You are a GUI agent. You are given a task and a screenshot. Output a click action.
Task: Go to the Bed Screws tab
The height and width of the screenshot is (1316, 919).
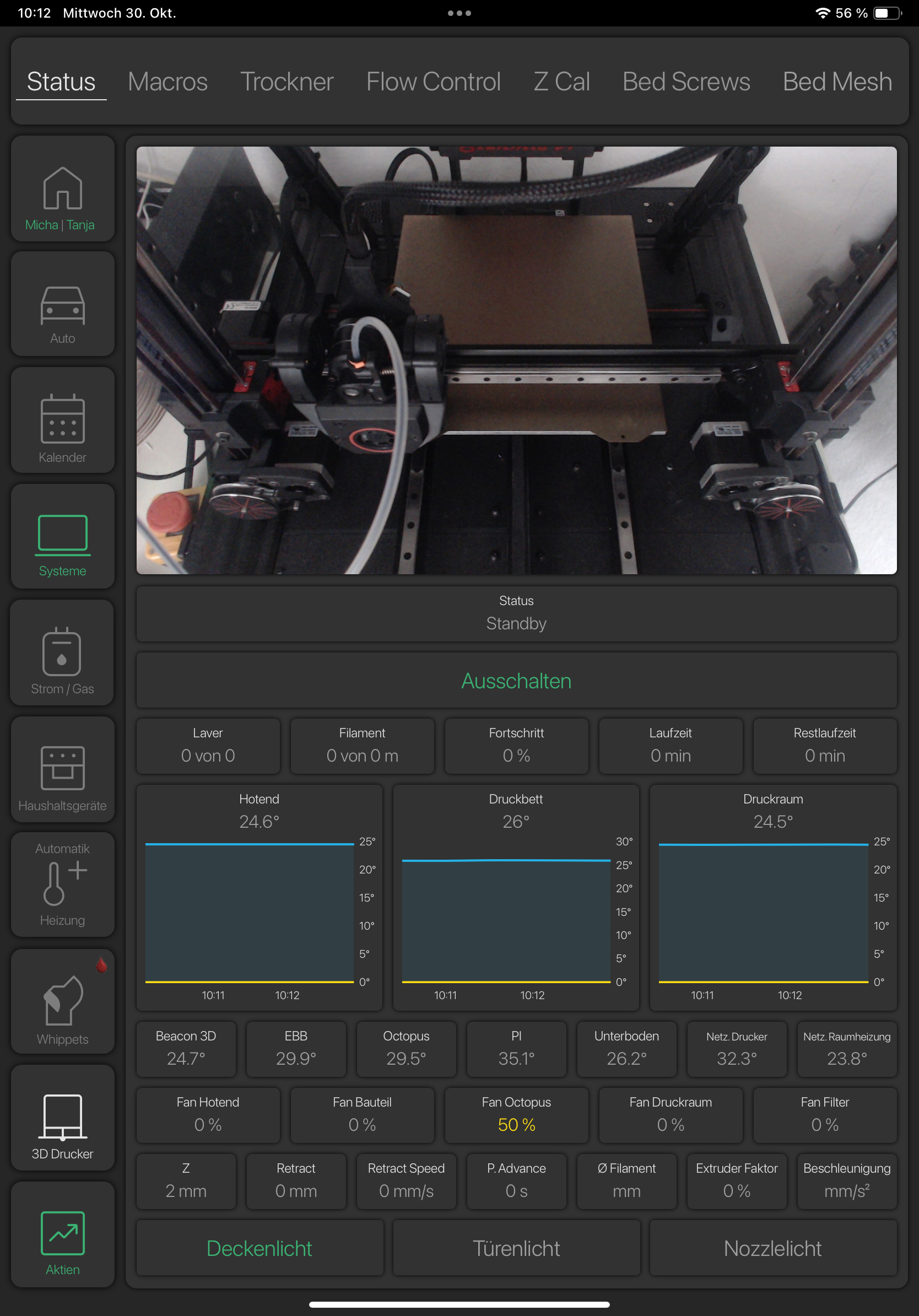pos(686,82)
